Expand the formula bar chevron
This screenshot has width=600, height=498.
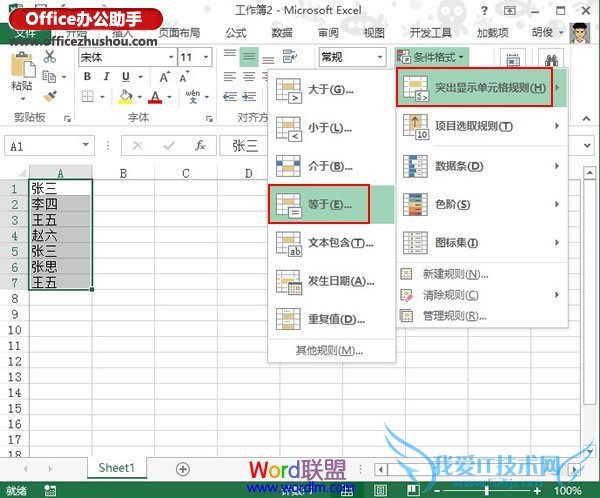[587, 145]
